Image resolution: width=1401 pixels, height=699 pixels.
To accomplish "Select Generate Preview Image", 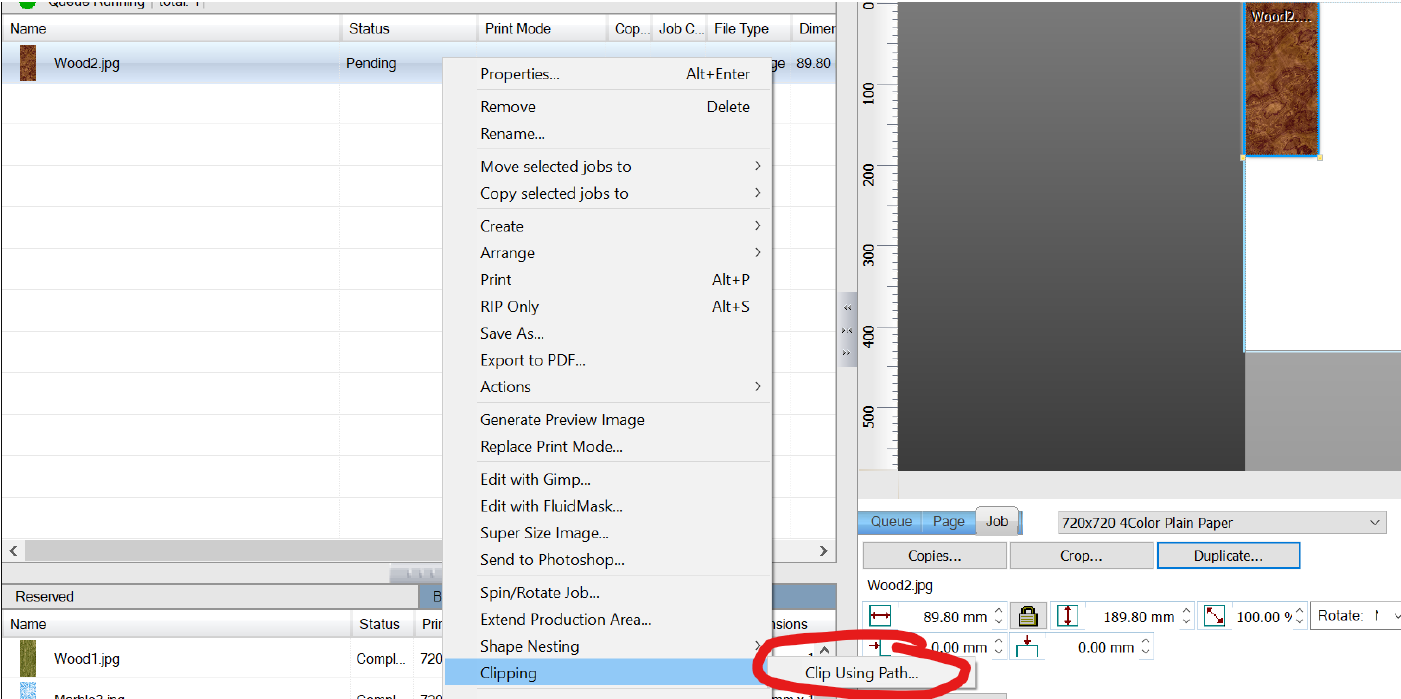I will pyautogui.click(x=607, y=420).
